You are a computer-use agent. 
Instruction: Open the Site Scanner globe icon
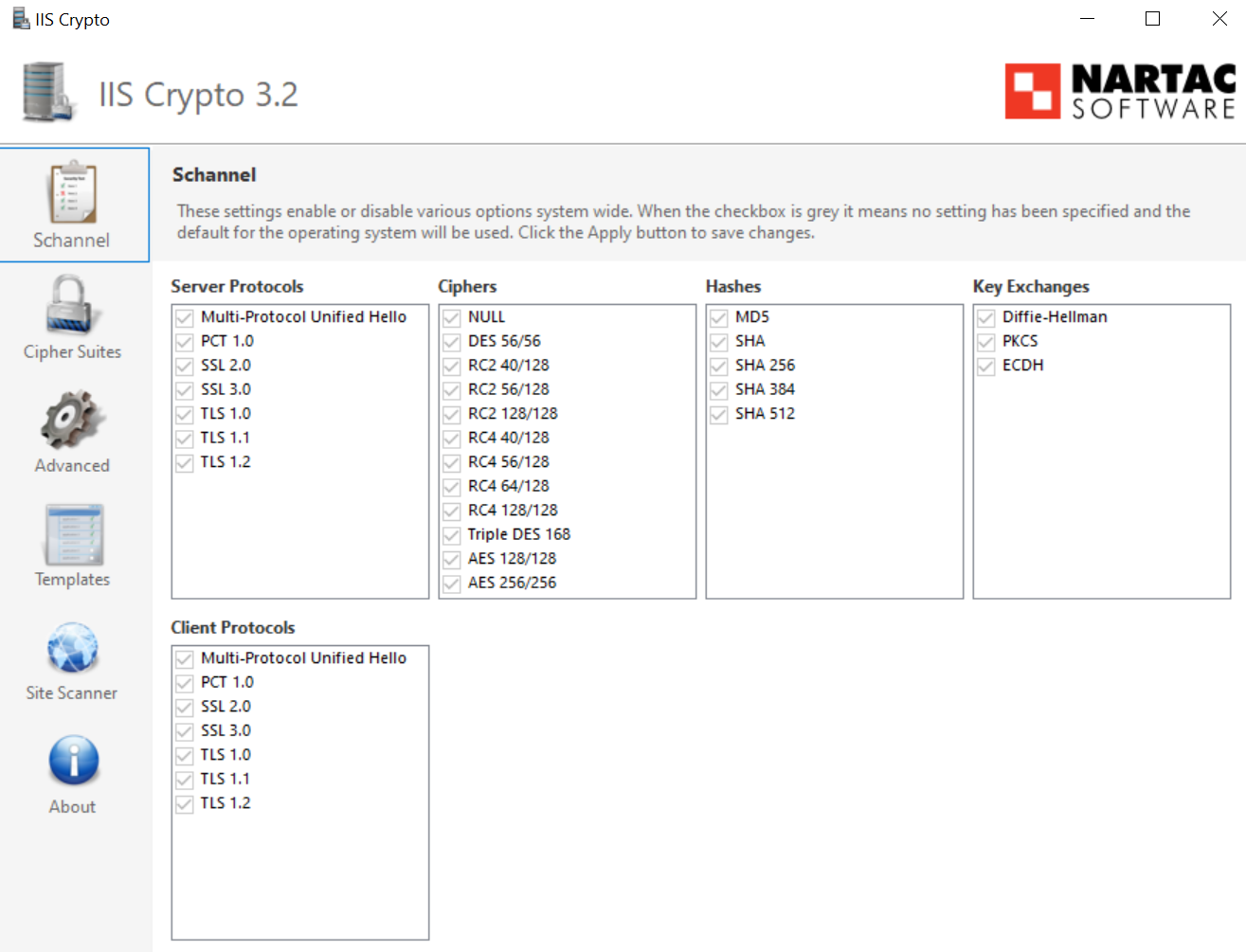73,647
